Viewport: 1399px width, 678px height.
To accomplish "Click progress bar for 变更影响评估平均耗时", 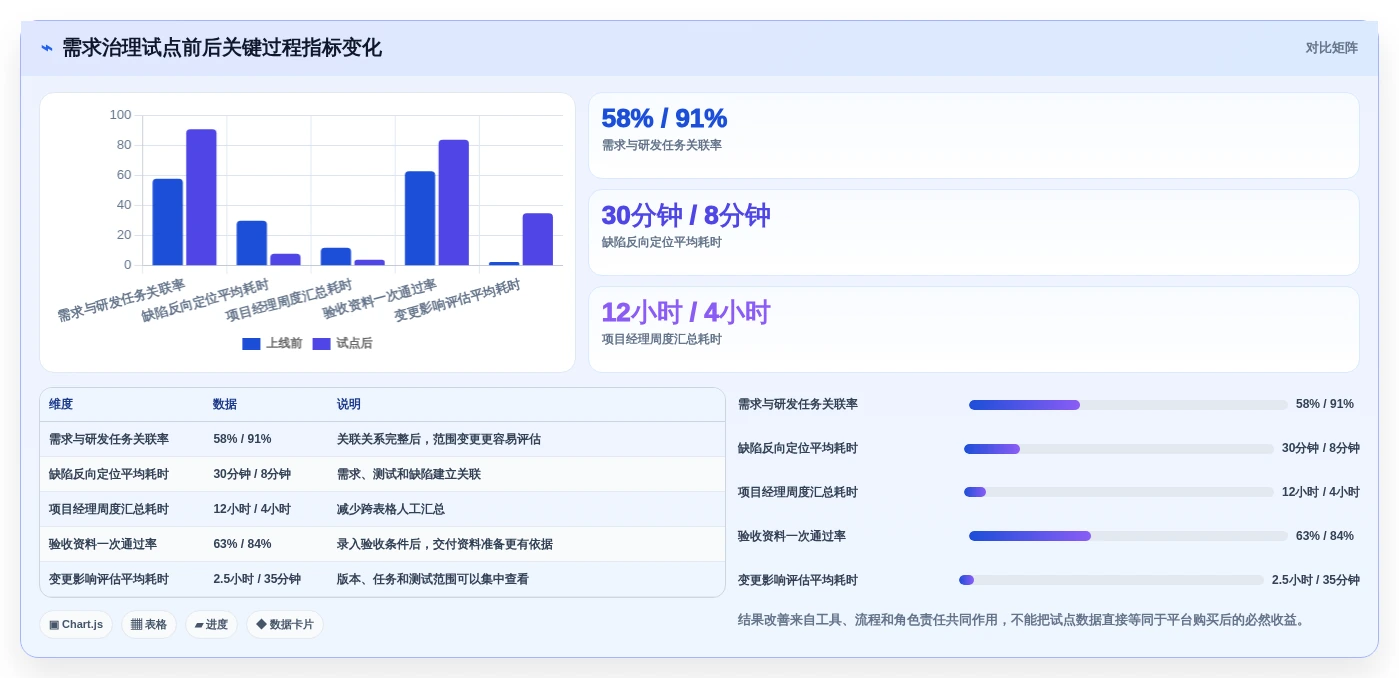I will [1111, 580].
